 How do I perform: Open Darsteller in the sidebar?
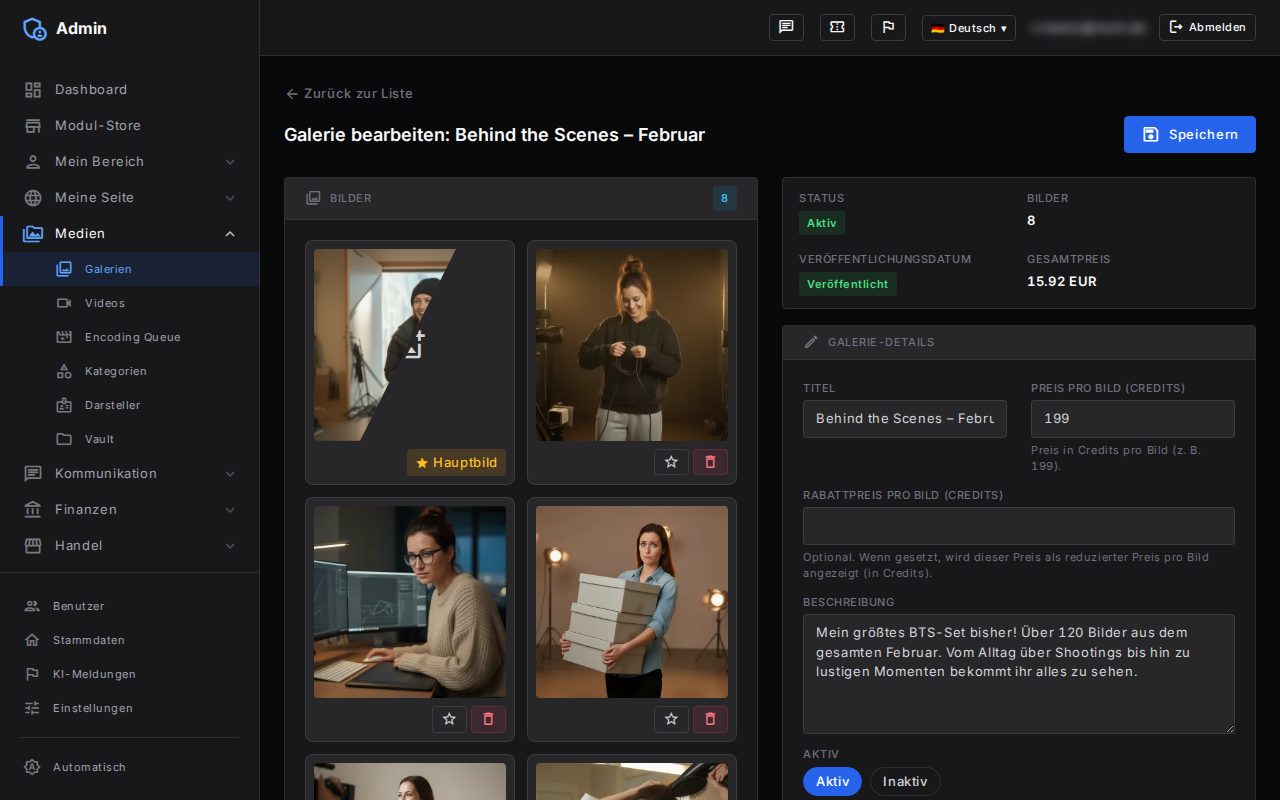(130, 405)
